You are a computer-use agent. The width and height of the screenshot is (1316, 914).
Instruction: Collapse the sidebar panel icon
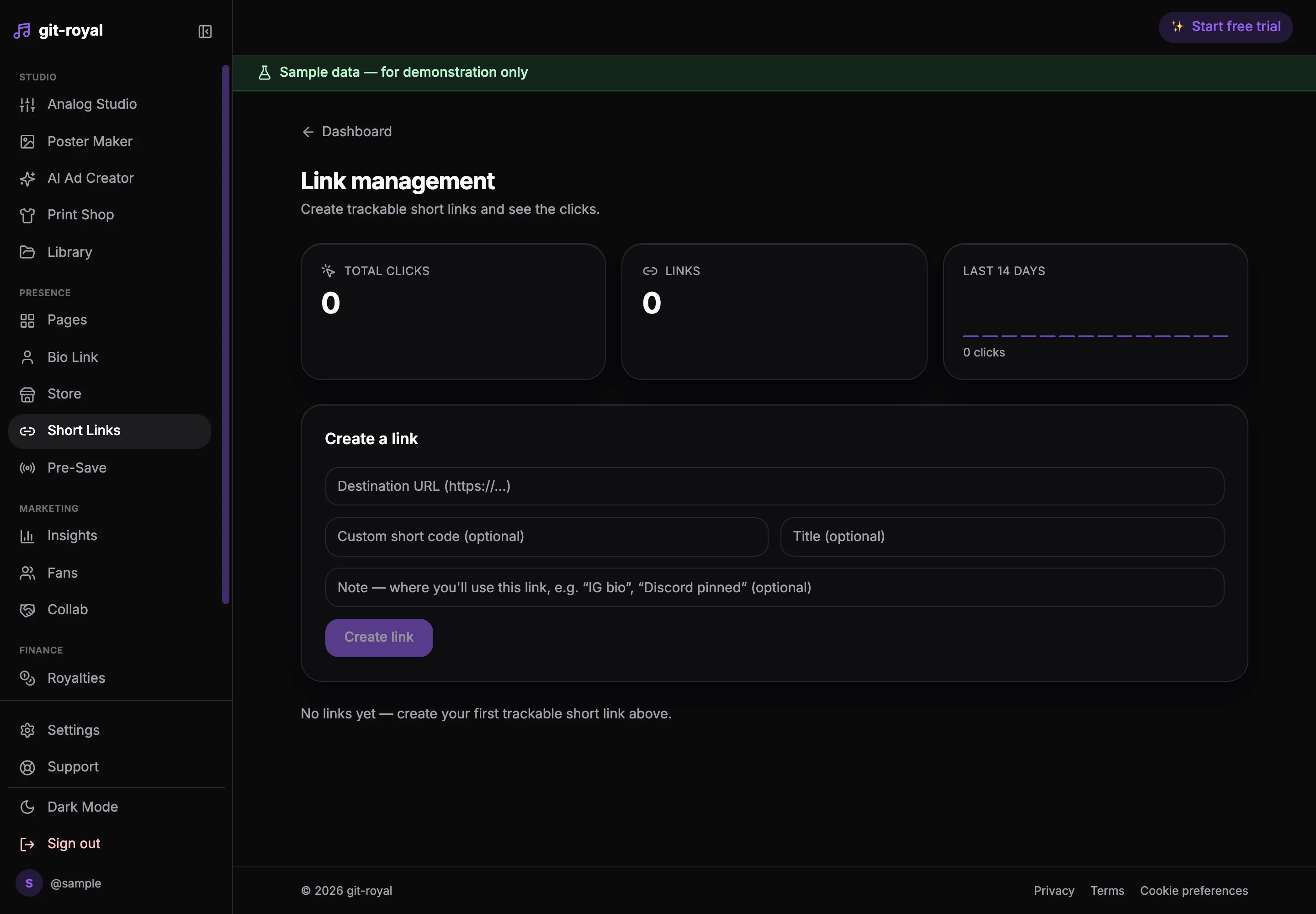coord(205,32)
